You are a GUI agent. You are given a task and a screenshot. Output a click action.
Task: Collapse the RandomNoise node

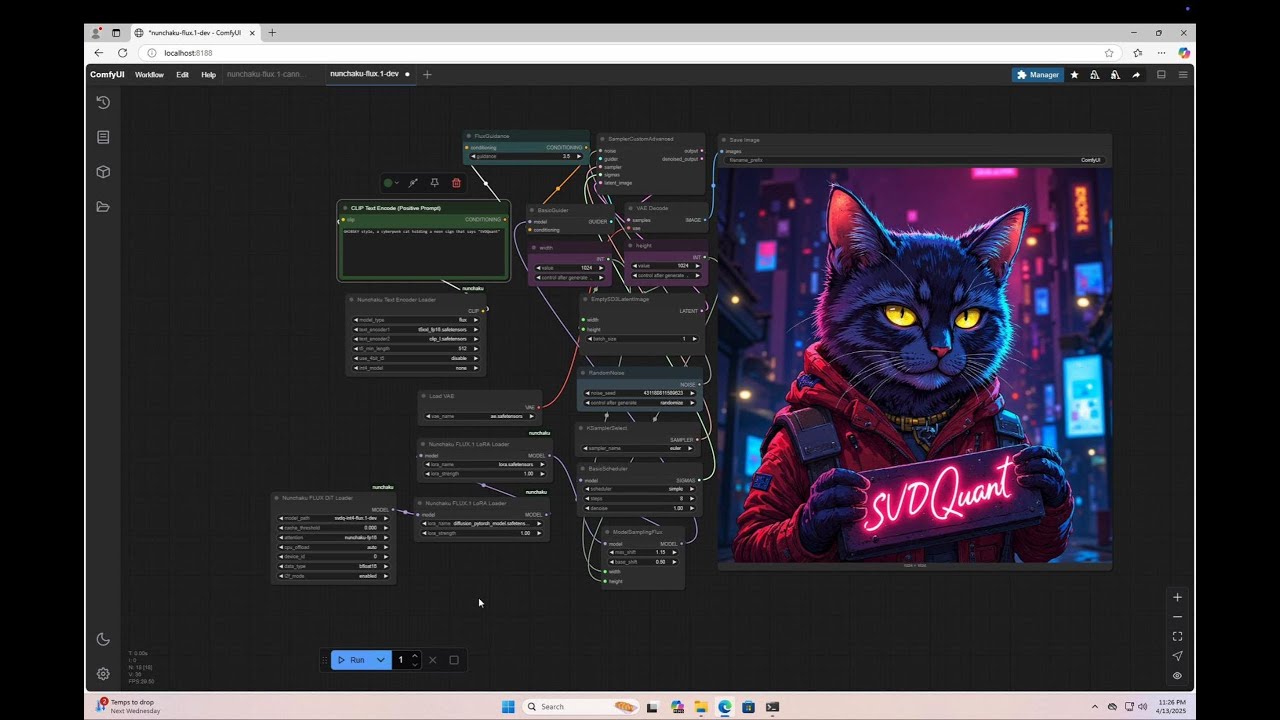584,373
